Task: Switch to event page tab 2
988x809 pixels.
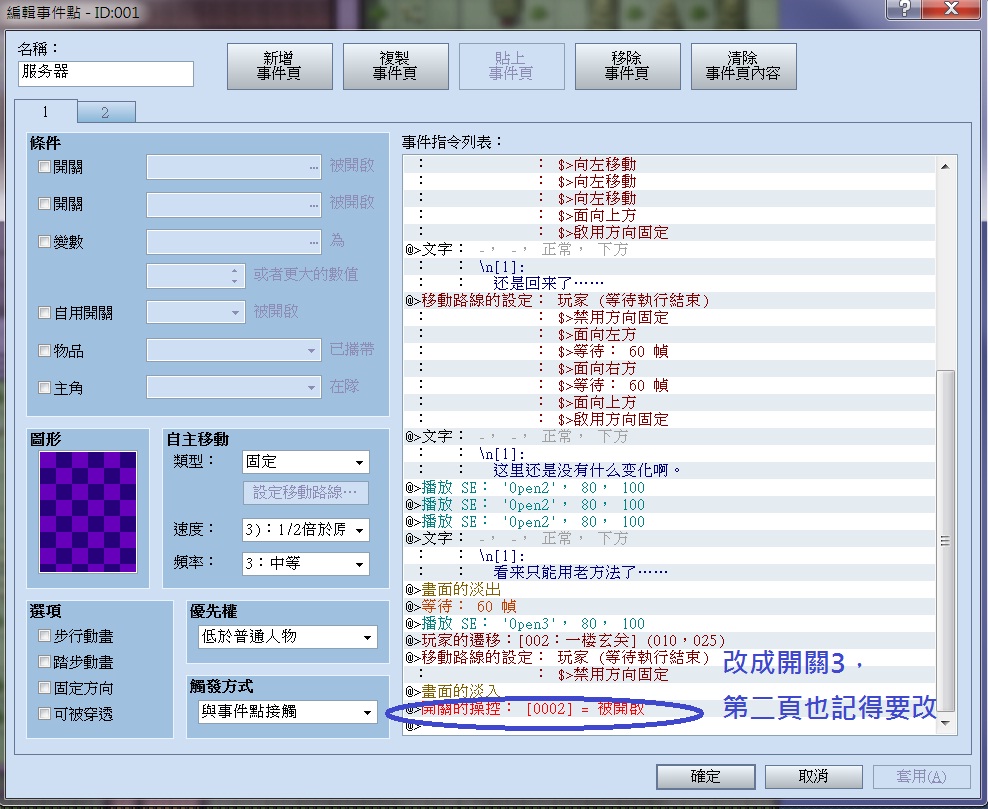Action: click(105, 112)
